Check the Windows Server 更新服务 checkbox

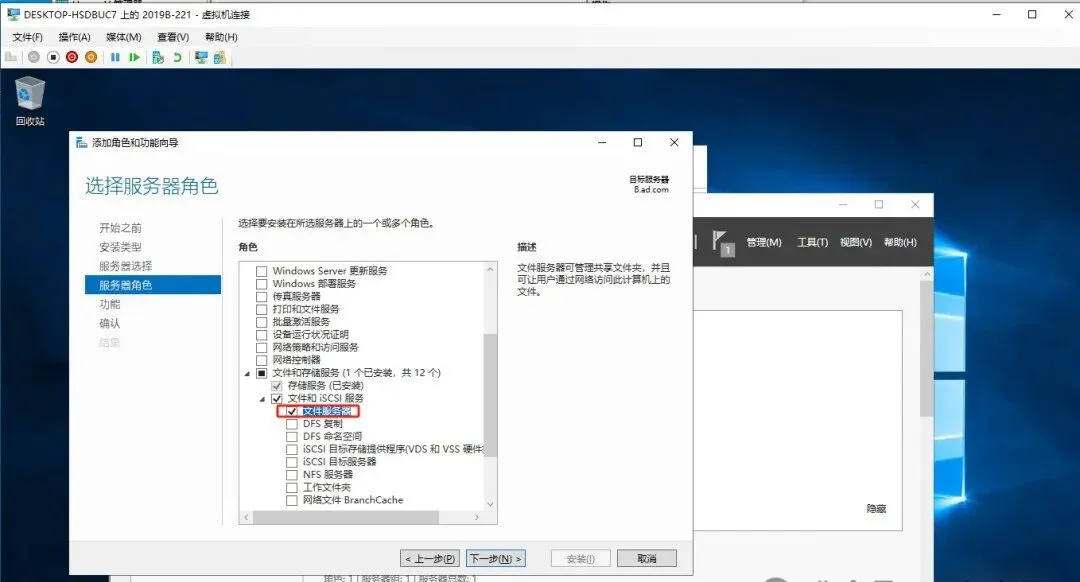point(262,270)
